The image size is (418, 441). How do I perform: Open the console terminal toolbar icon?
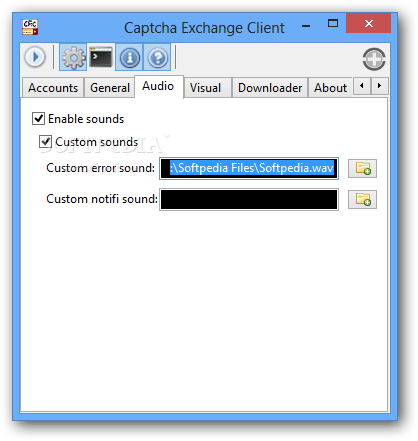(101, 57)
